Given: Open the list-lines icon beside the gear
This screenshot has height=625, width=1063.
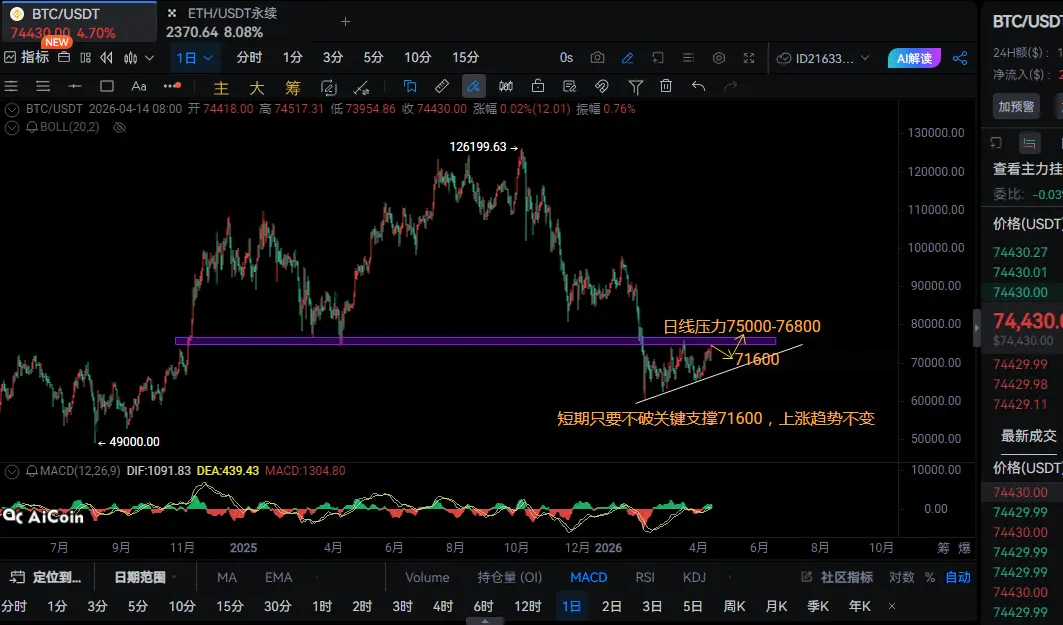Looking at the screenshot, I should [688, 58].
